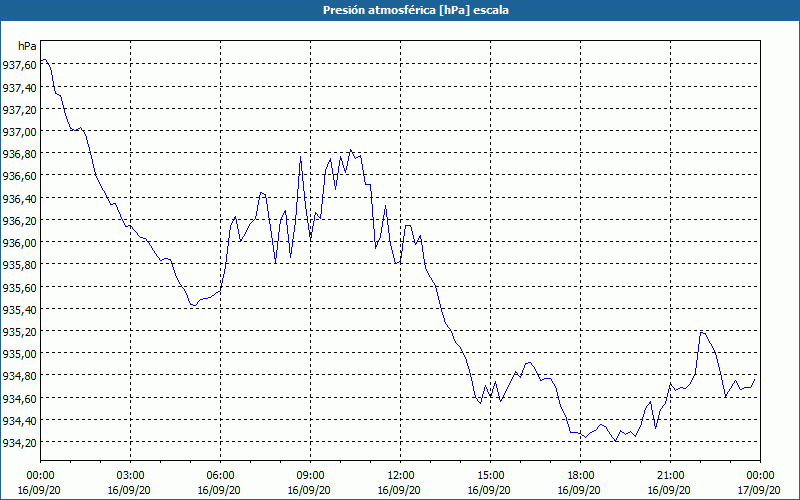Click the 936,40 y-axis label

tap(19, 198)
